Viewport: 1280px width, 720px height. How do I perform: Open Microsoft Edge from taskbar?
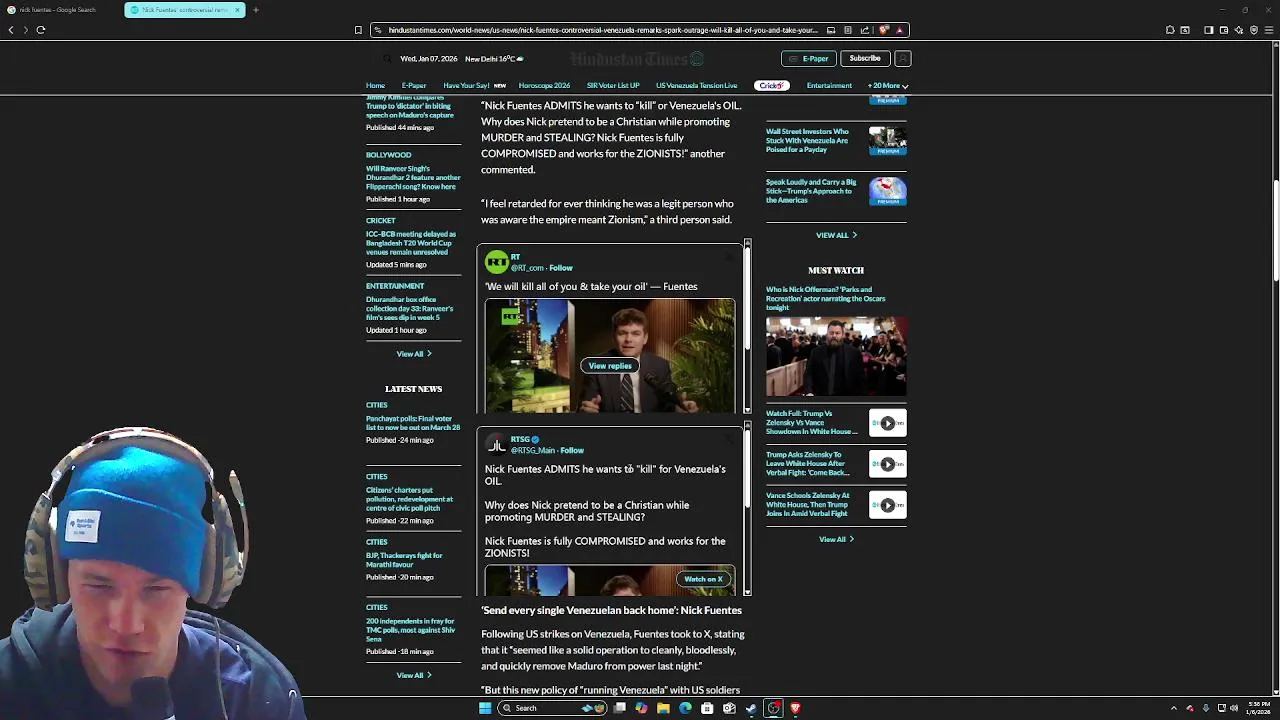click(x=685, y=708)
